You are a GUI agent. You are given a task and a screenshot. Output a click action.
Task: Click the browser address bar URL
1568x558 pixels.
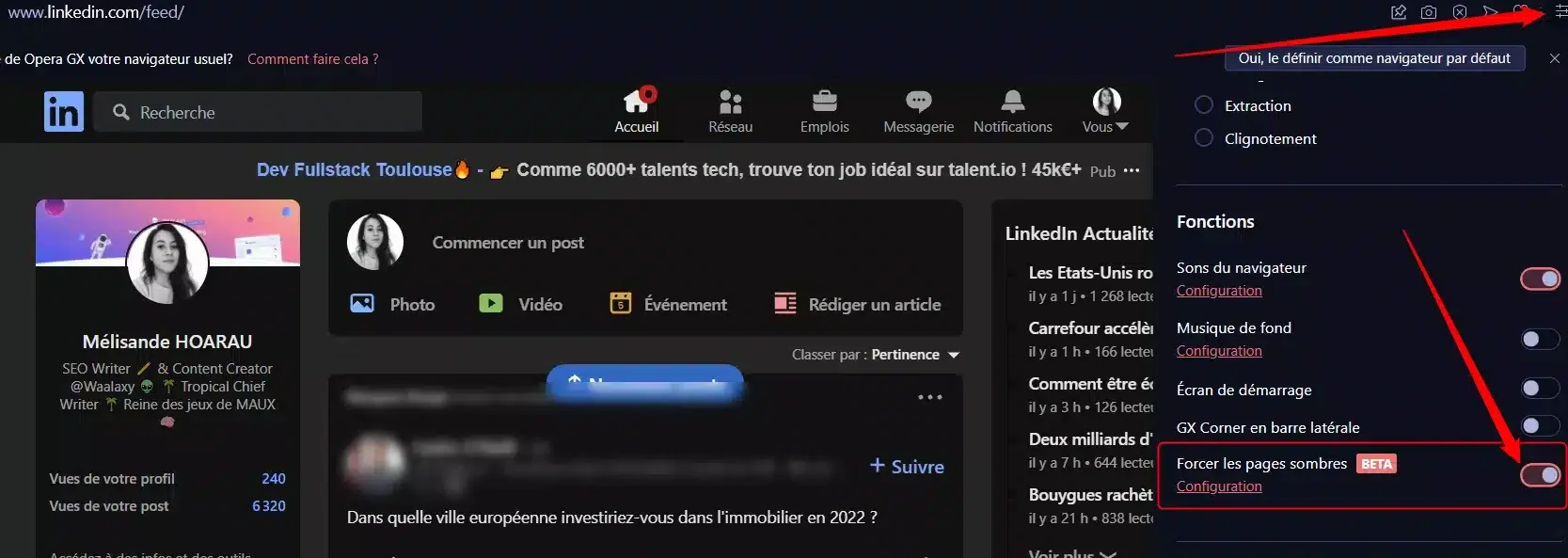click(x=94, y=12)
